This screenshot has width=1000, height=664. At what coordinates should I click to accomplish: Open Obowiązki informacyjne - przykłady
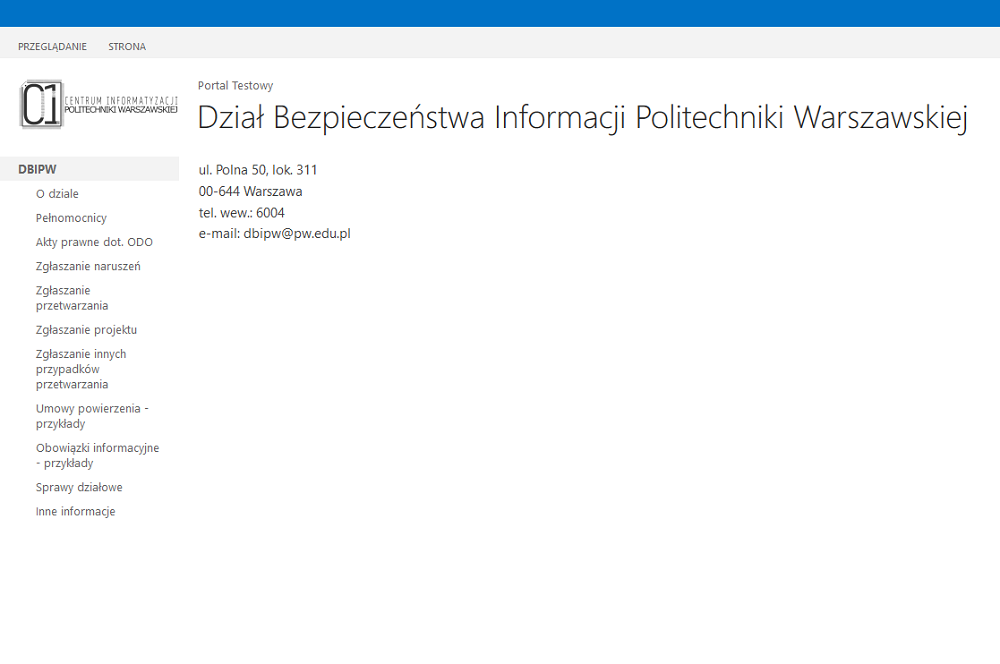(98, 455)
